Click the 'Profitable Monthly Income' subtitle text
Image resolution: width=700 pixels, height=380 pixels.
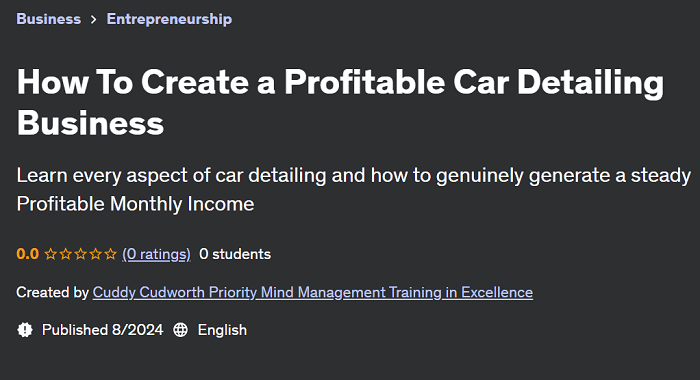click(135, 204)
